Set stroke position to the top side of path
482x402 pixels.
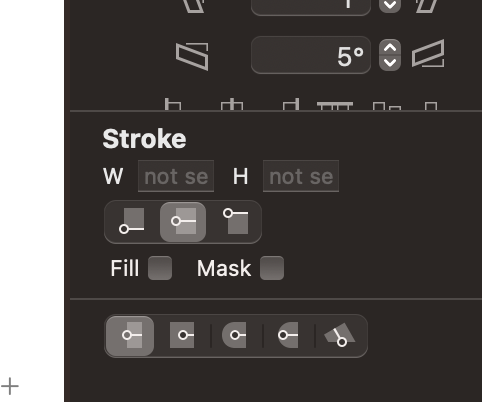pyautogui.click(x=236, y=222)
